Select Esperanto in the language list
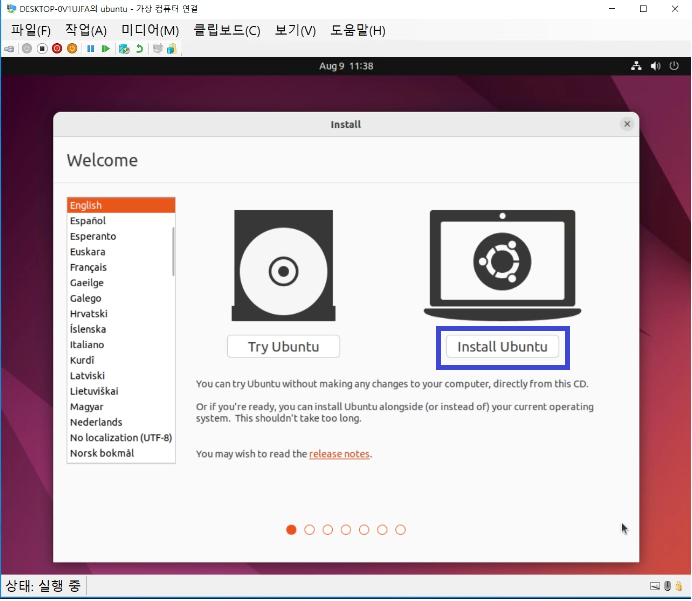The height and width of the screenshot is (601, 692). pos(121,236)
